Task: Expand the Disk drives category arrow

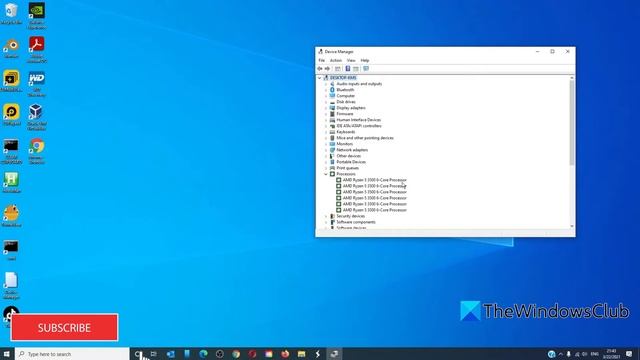Action: tap(326, 102)
